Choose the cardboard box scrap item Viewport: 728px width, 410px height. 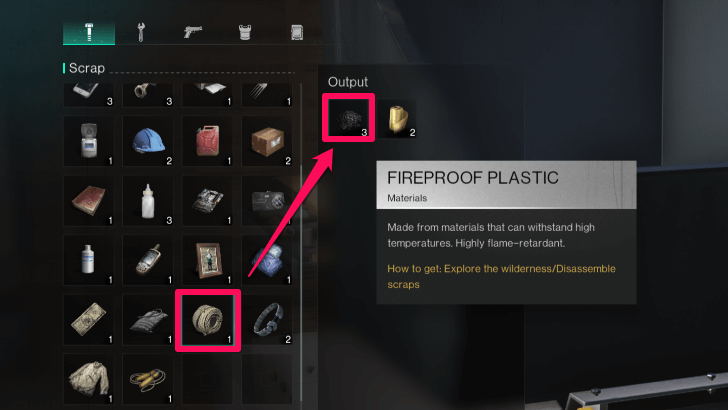point(266,141)
